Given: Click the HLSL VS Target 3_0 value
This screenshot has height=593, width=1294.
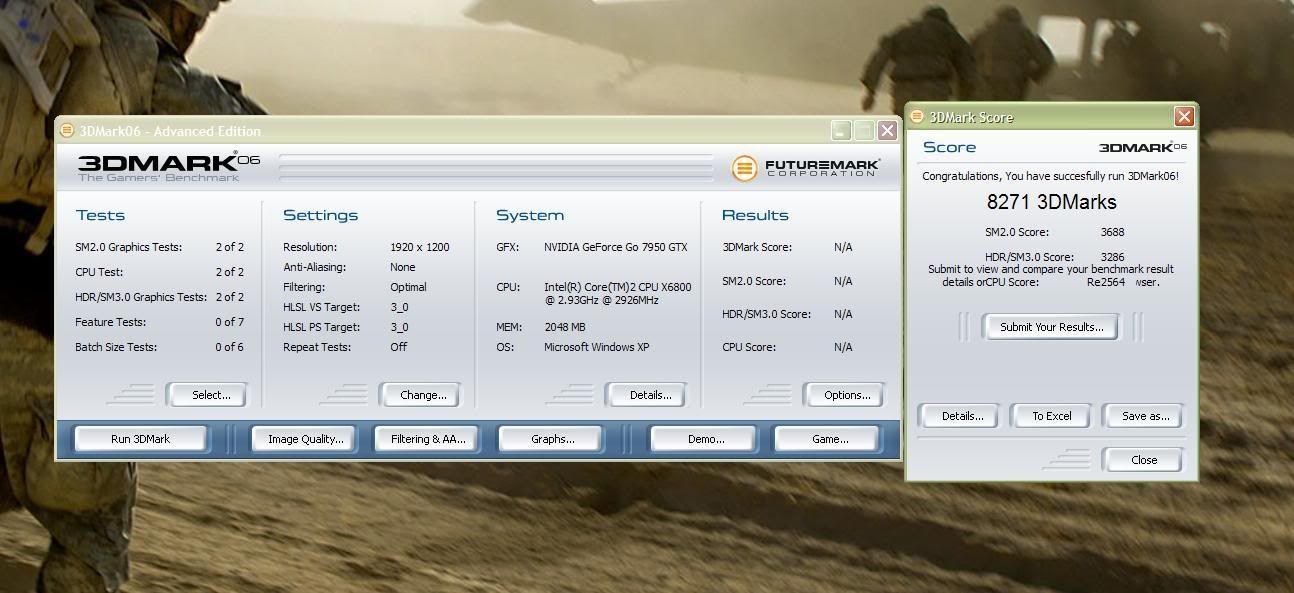Looking at the screenshot, I should pos(399,307).
